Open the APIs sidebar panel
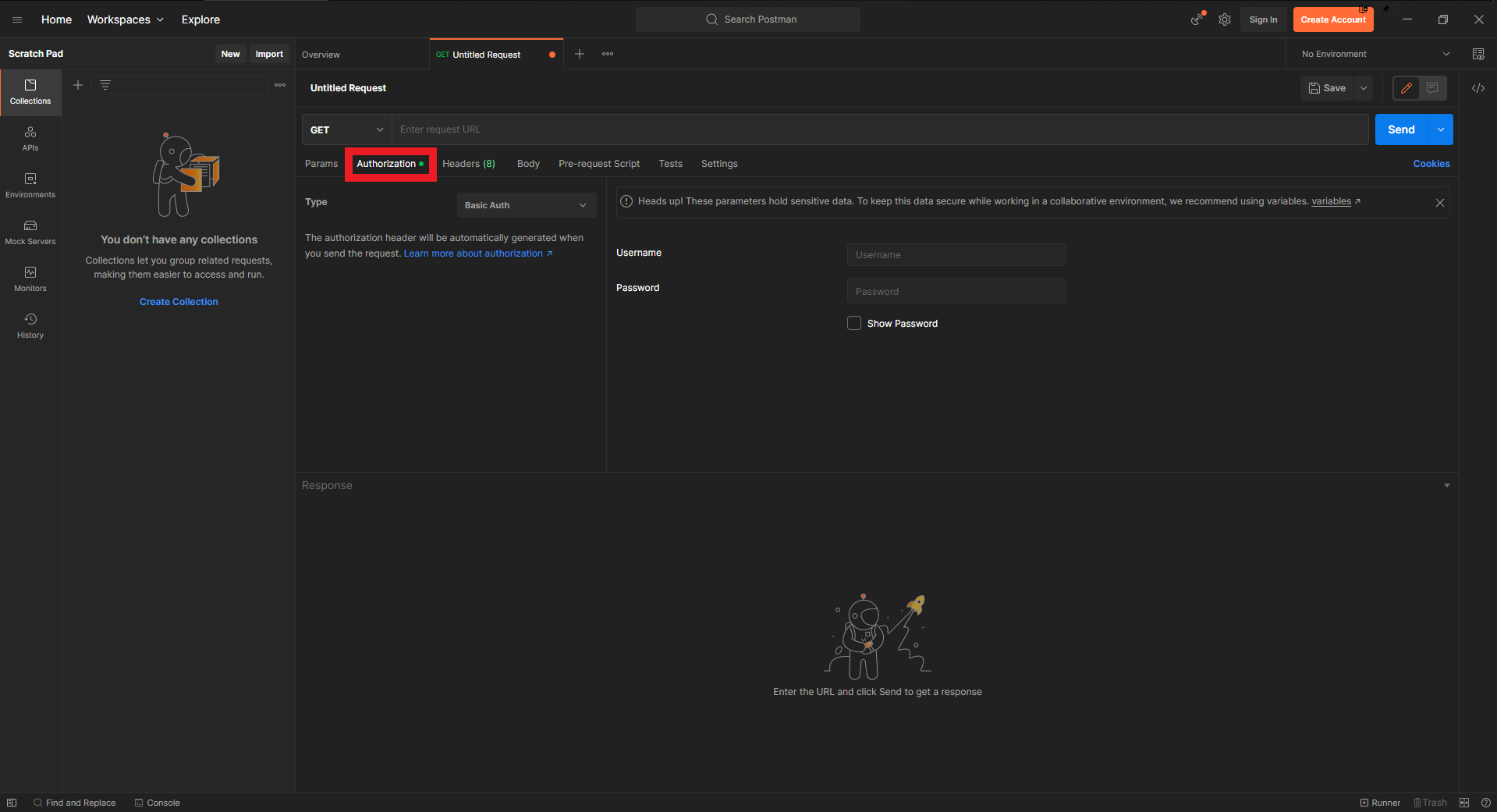Screen dimensions: 1497x812 [30, 138]
